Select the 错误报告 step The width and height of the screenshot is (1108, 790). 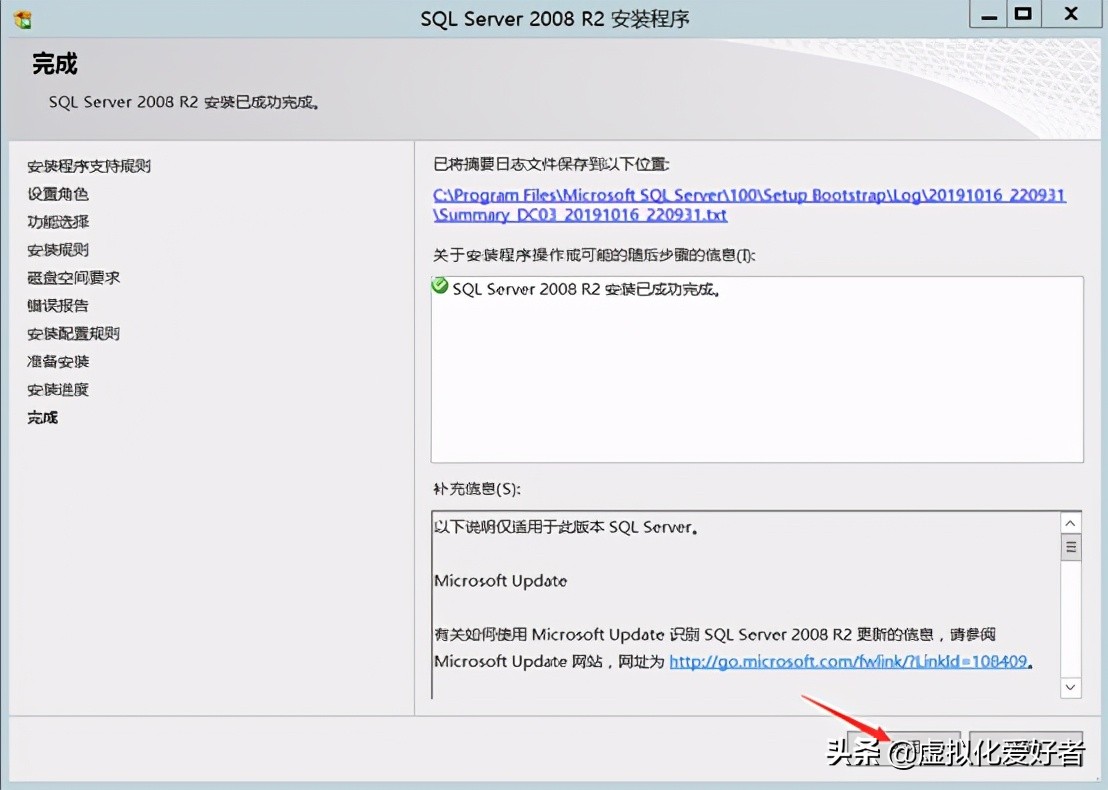pos(58,305)
